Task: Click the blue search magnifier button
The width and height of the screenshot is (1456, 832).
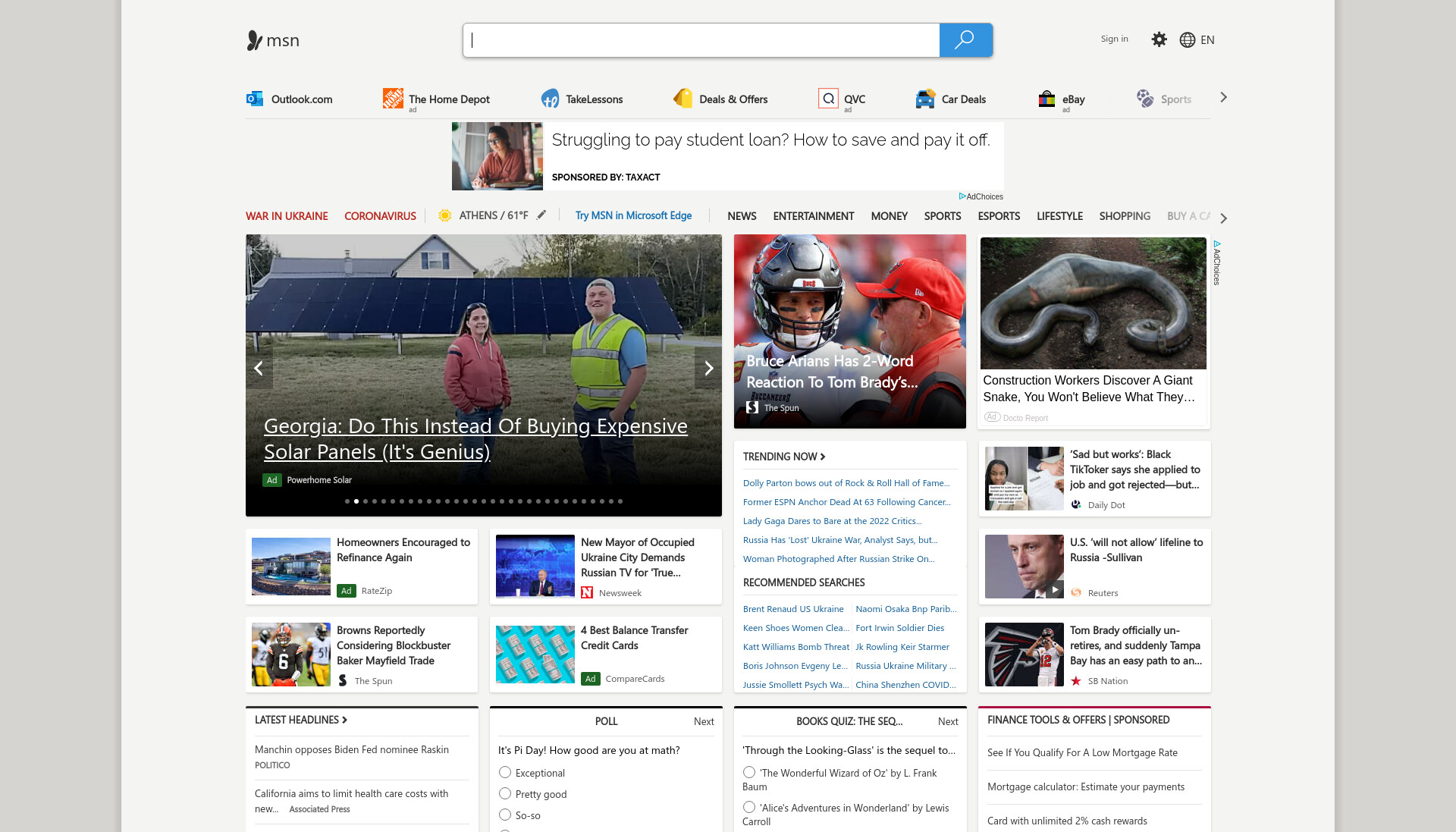Action: point(965,40)
